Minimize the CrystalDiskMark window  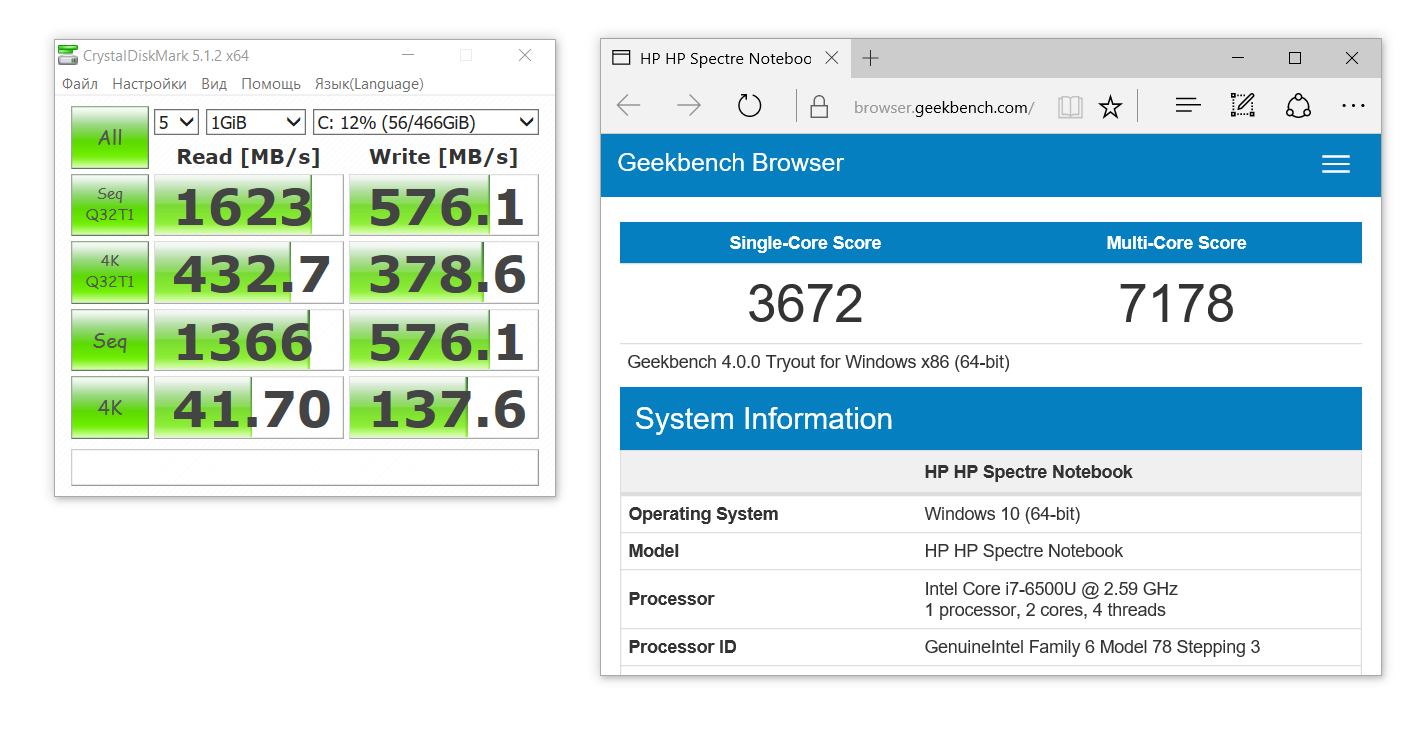pos(407,55)
